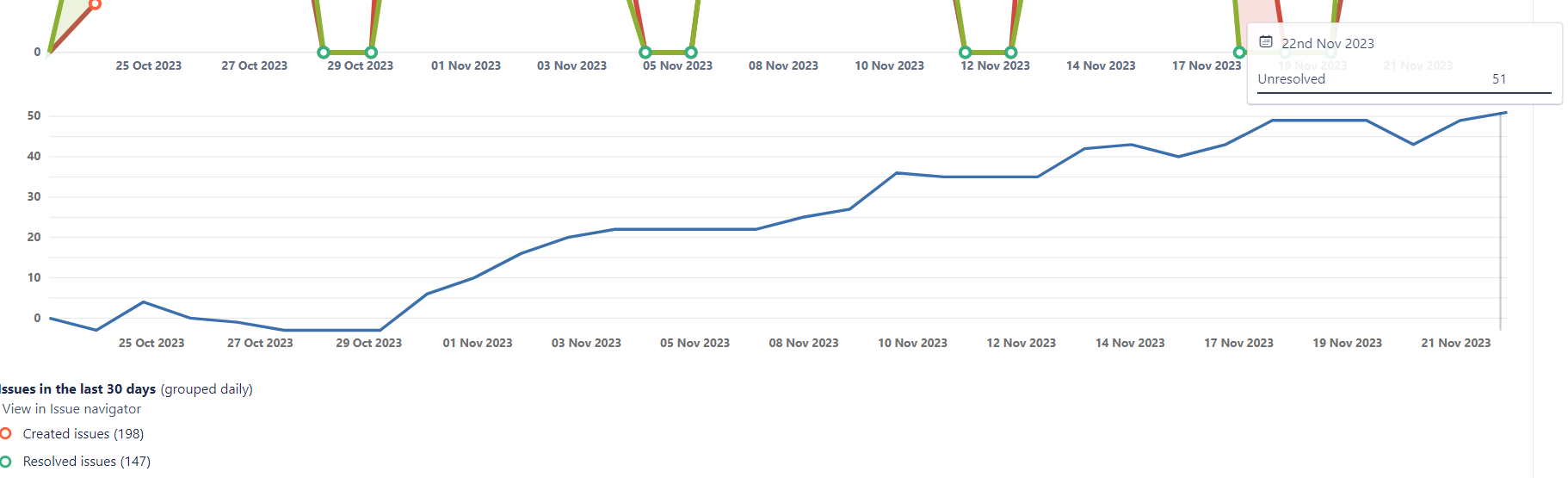The height and width of the screenshot is (478, 1568).
Task: Click the 01 Nov 2023 label on lower chart
Action: [478, 343]
